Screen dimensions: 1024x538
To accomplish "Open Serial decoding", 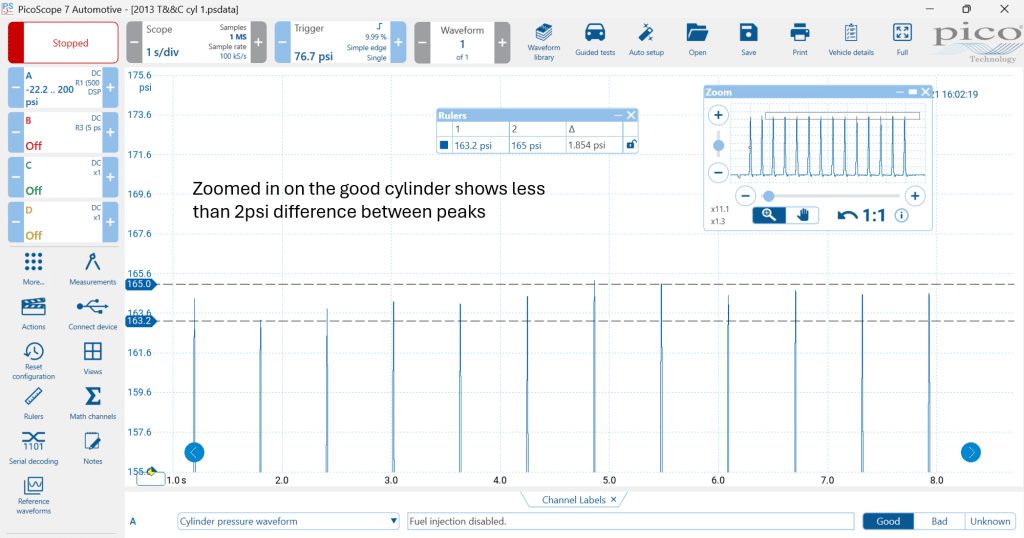I will pyautogui.click(x=33, y=448).
